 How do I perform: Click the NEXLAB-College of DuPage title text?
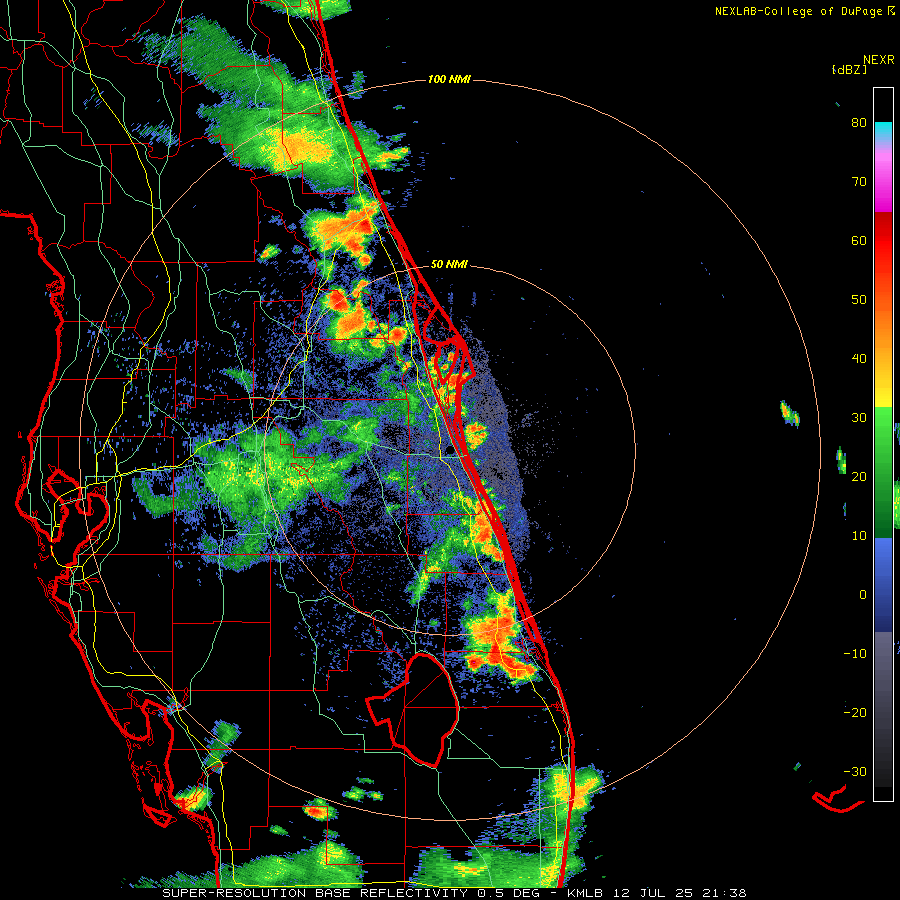(x=799, y=11)
